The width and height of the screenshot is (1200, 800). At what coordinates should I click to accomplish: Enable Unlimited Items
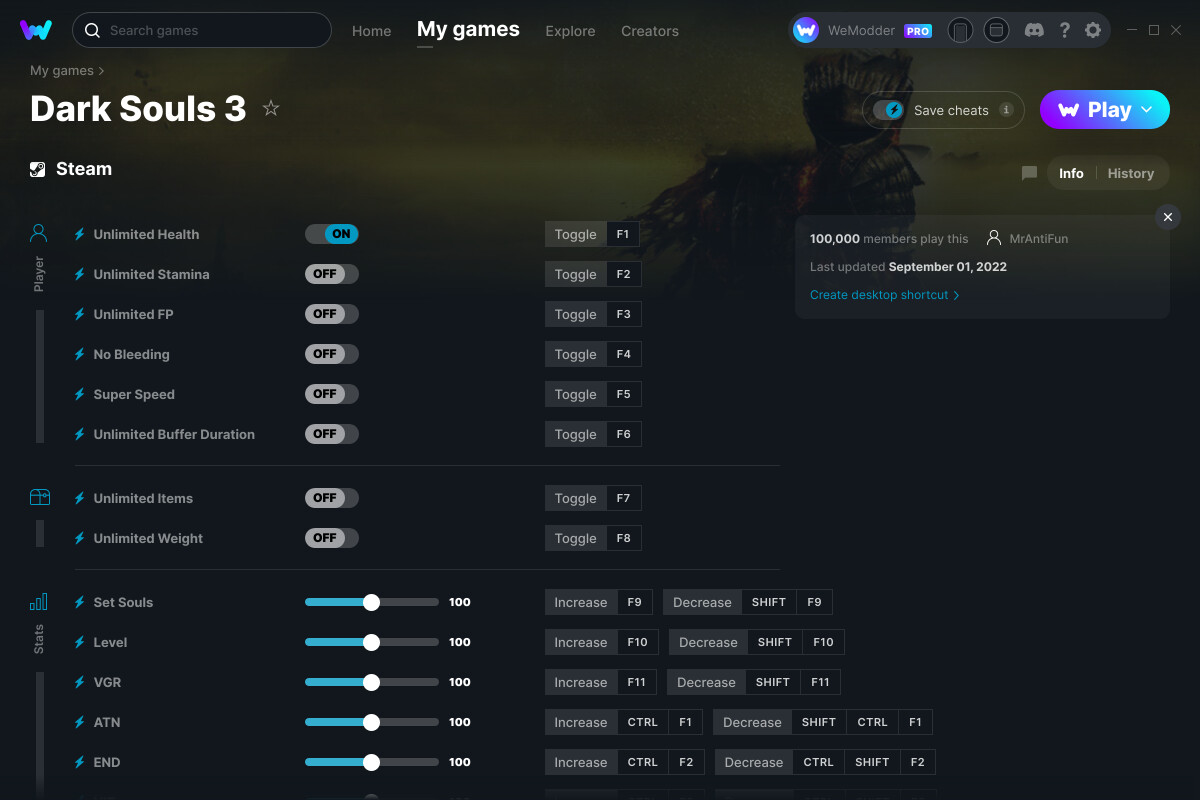pyautogui.click(x=331, y=497)
